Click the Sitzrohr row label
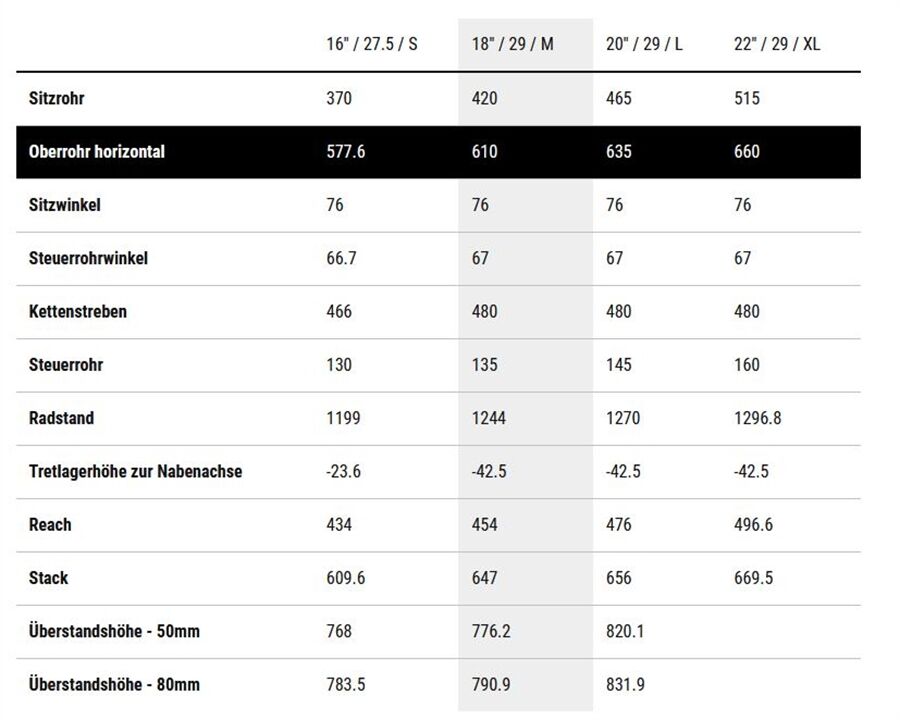The width and height of the screenshot is (900, 720). coord(57,98)
